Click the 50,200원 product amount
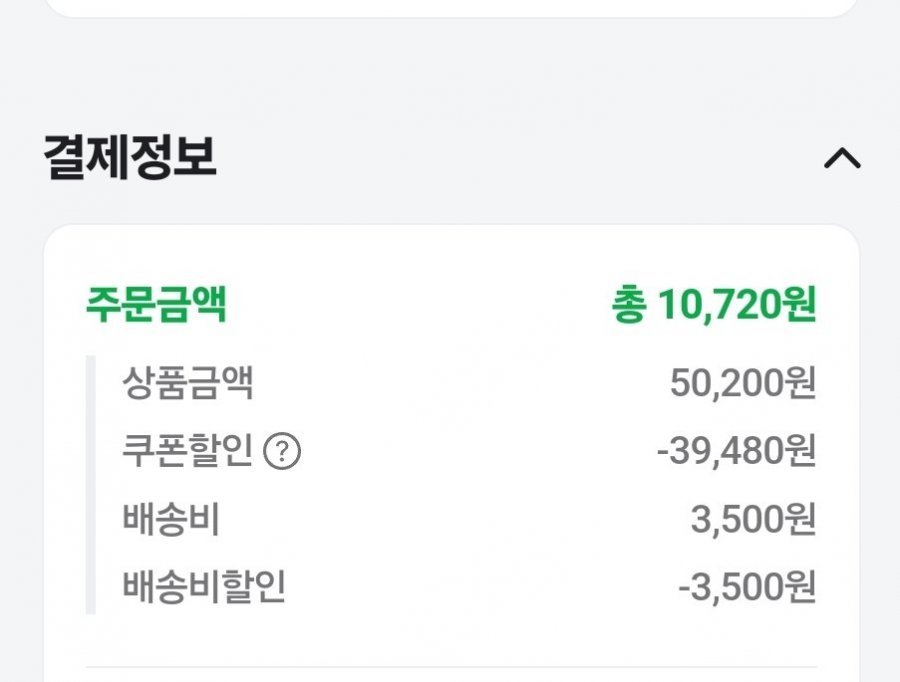900x682 pixels. [x=743, y=383]
